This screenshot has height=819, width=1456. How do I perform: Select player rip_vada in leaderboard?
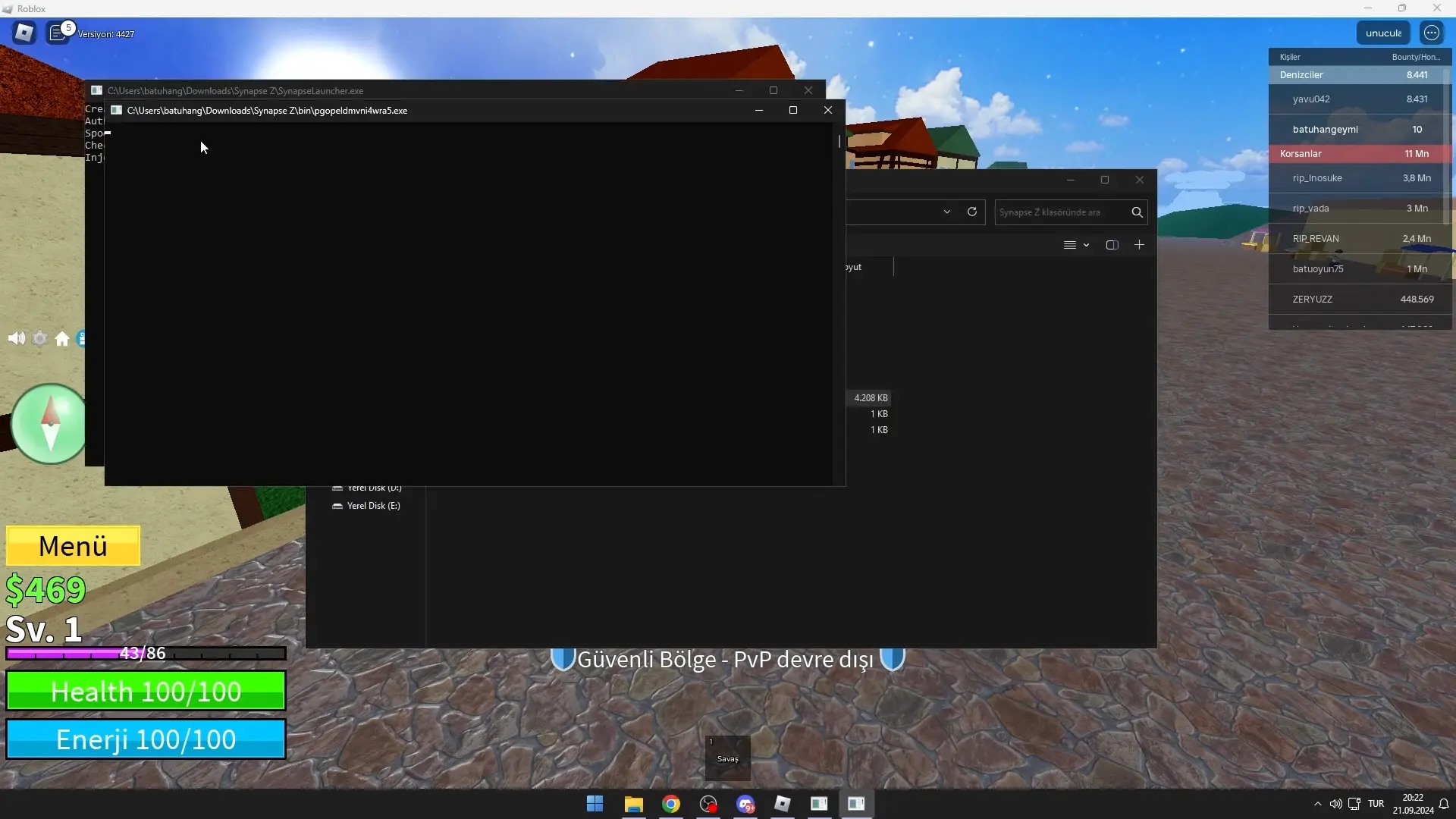tap(1359, 208)
